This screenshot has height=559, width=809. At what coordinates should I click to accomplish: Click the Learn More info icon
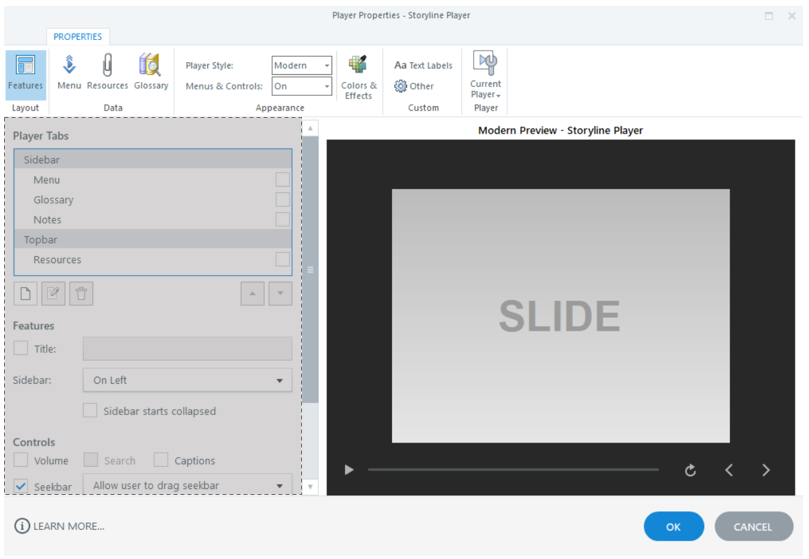(x=22, y=526)
